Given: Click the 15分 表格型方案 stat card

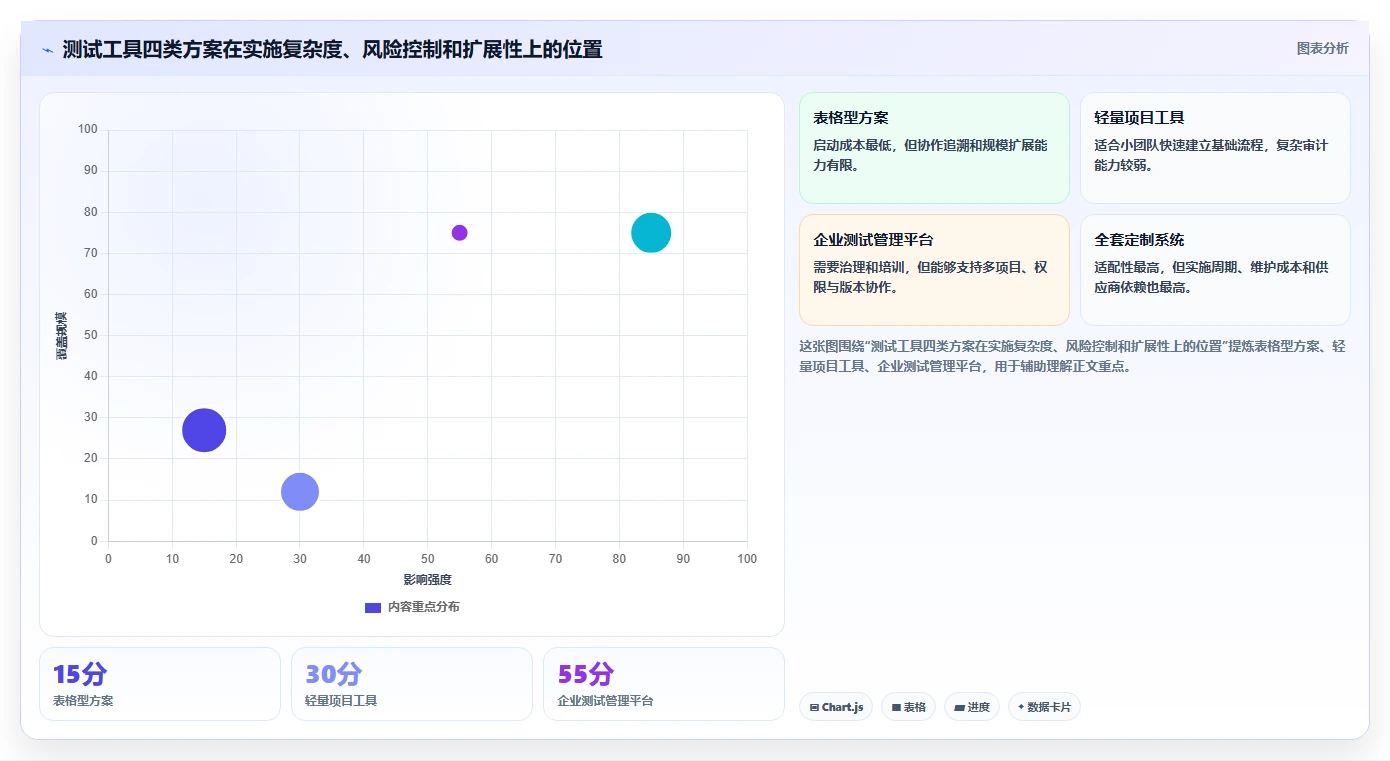Looking at the screenshot, I should (160, 684).
